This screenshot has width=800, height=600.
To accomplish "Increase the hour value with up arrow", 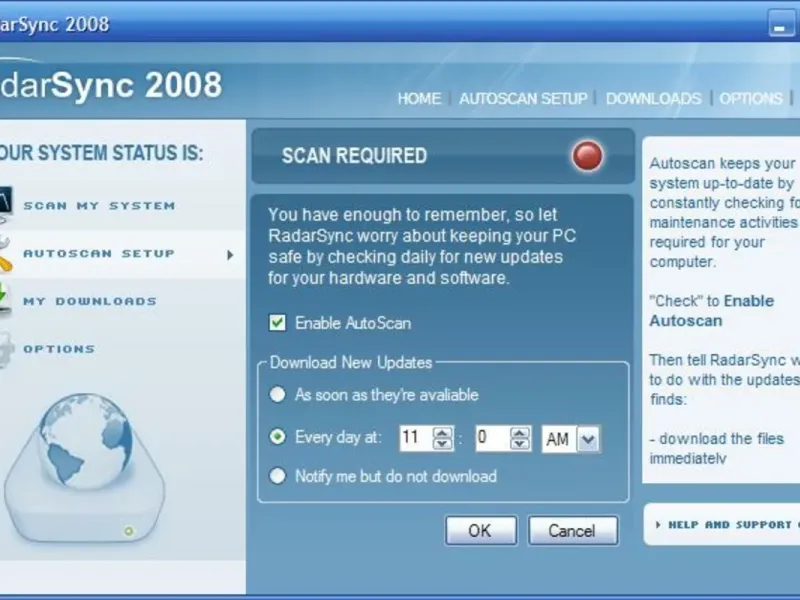I will (x=442, y=433).
